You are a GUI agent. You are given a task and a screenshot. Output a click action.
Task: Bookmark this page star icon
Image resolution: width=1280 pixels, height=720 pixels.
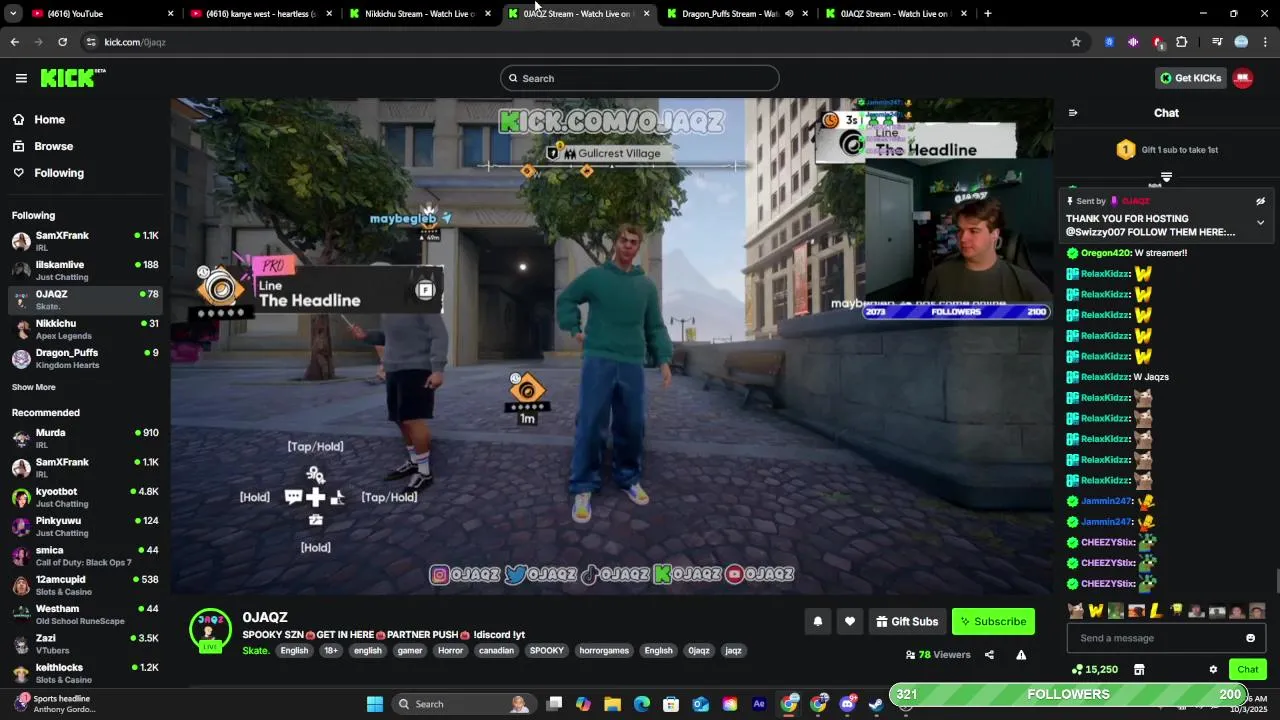click(1076, 42)
